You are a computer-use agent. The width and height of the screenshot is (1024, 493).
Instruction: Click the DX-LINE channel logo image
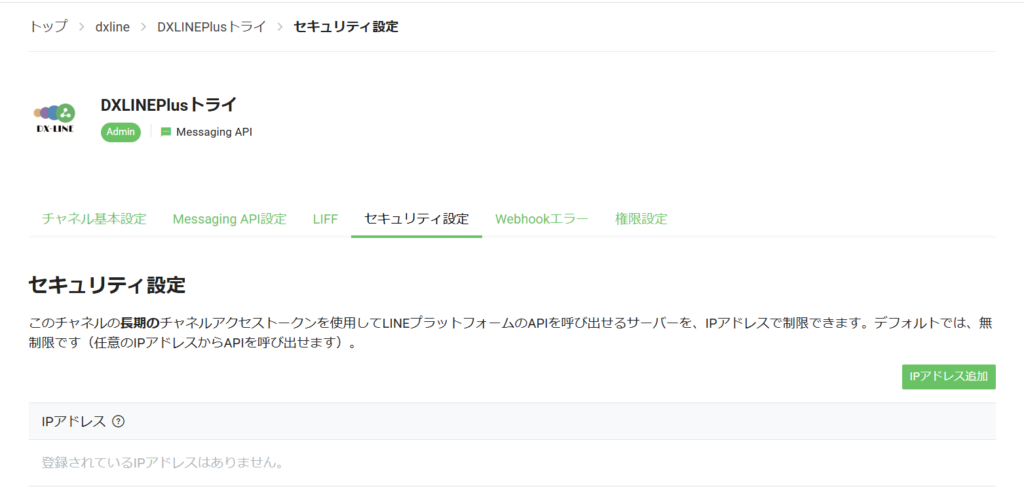54,118
